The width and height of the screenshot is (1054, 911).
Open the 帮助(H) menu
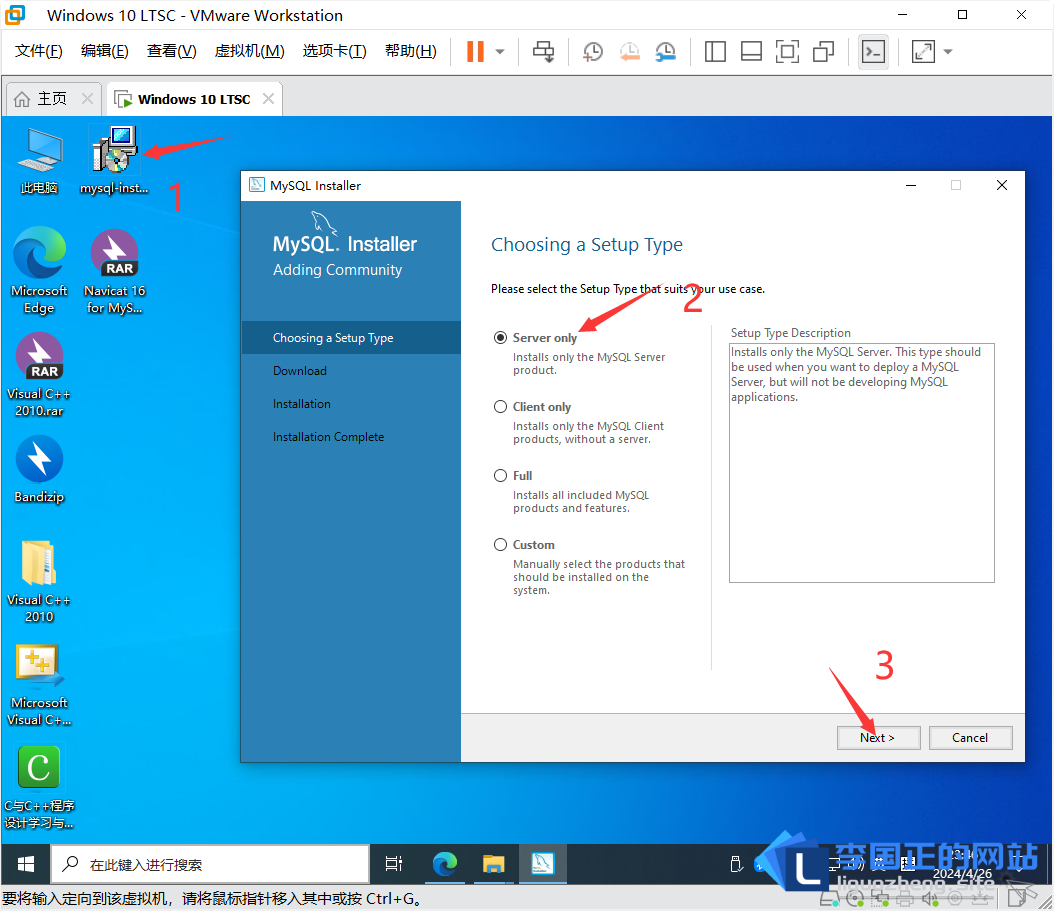point(411,51)
